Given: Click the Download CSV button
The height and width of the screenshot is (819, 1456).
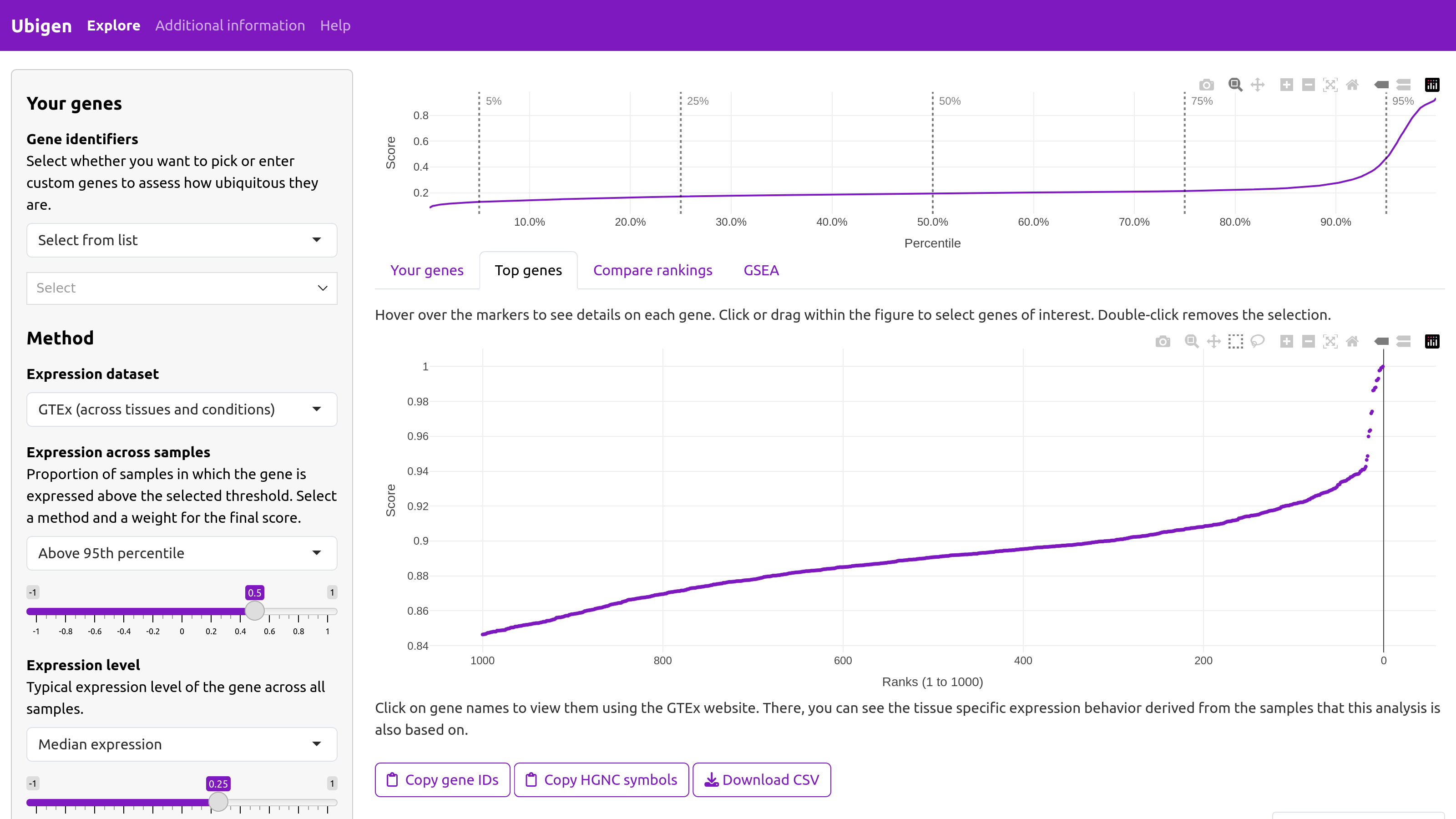Looking at the screenshot, I should (761, 779).
